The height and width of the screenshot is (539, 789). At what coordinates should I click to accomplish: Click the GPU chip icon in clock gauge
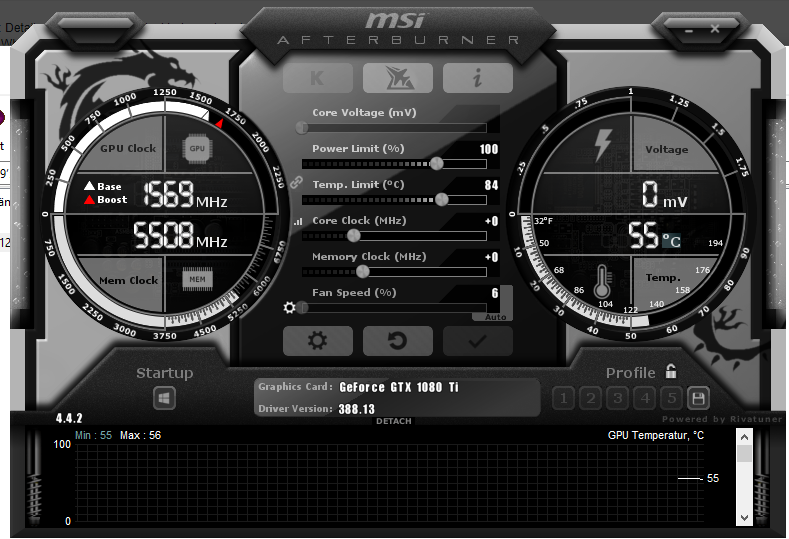coord(197,148)
